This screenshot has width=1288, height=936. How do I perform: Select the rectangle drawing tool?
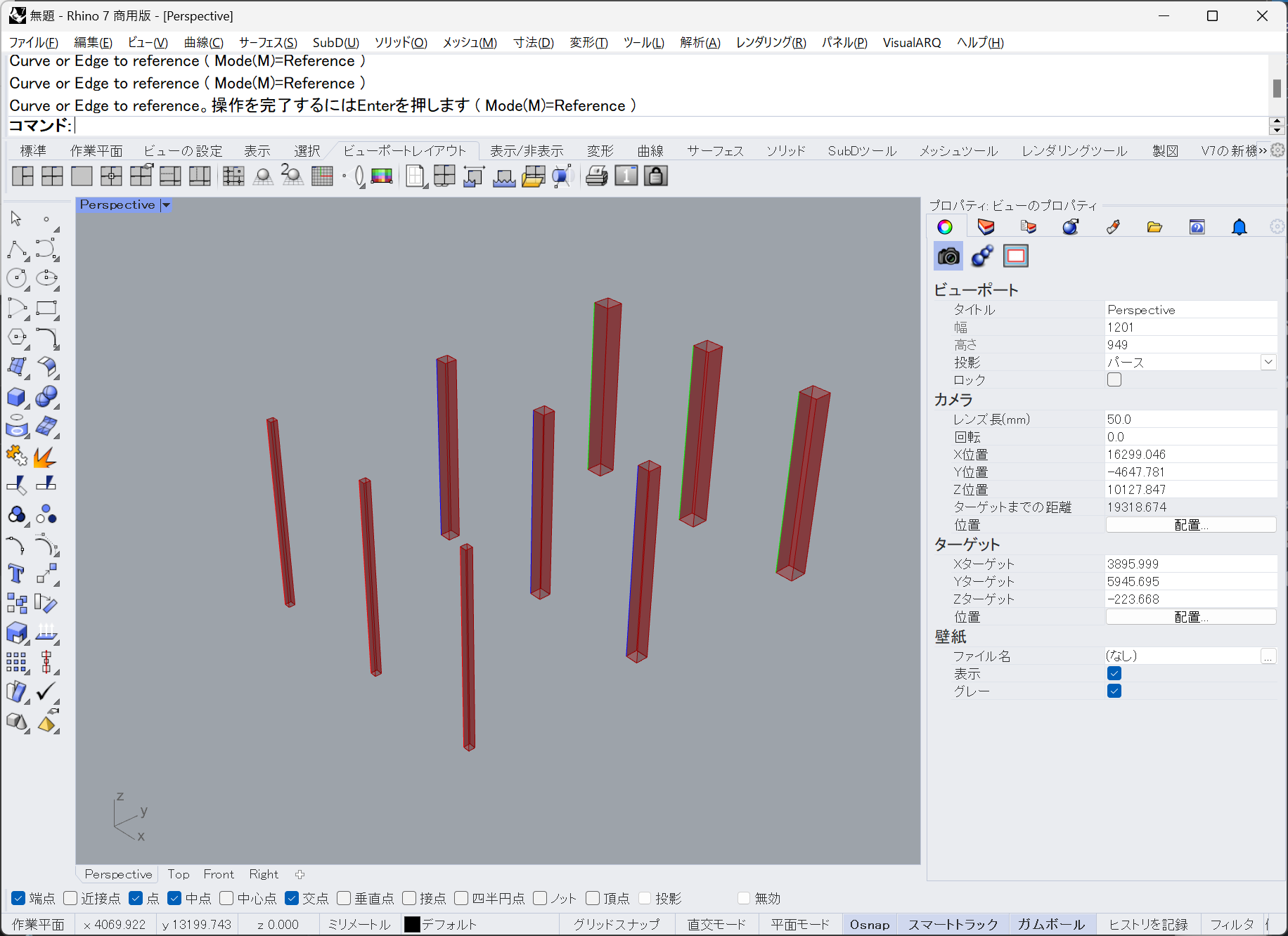point(46,308)
